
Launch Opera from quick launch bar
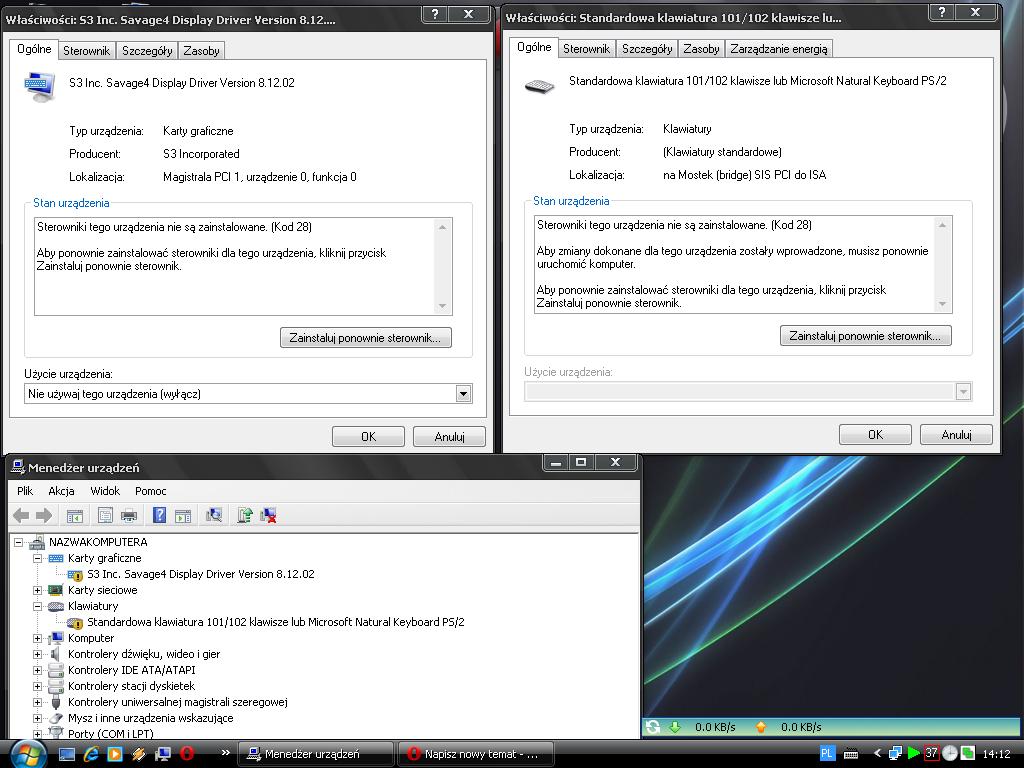click(x=187, y=754)
